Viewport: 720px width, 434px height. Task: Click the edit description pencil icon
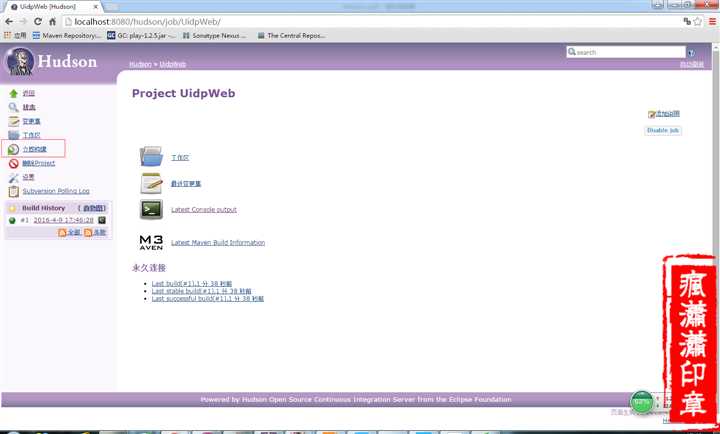click(x=652, y=114)
